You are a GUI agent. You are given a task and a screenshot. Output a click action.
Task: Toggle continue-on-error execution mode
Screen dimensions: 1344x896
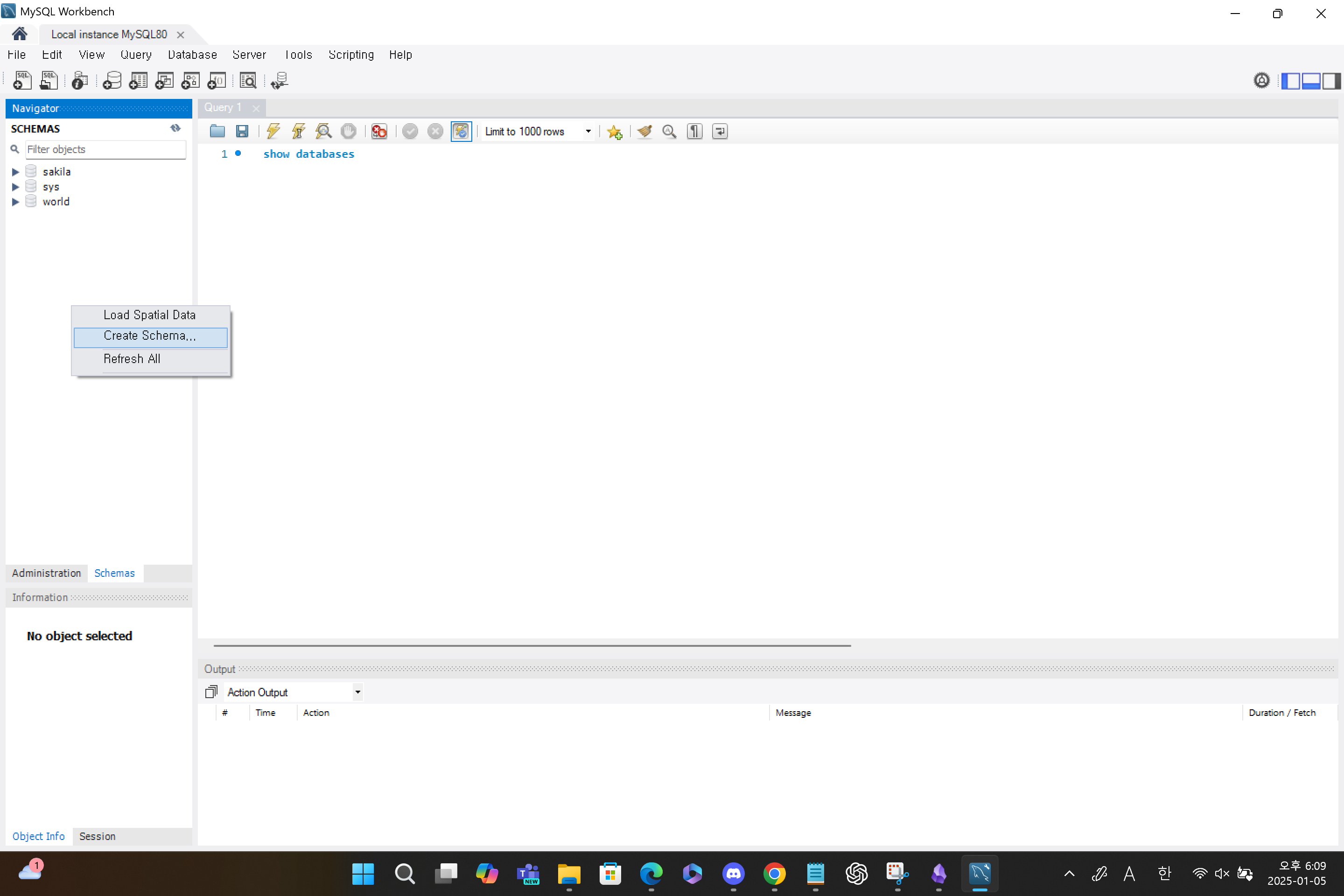(379, 132)
